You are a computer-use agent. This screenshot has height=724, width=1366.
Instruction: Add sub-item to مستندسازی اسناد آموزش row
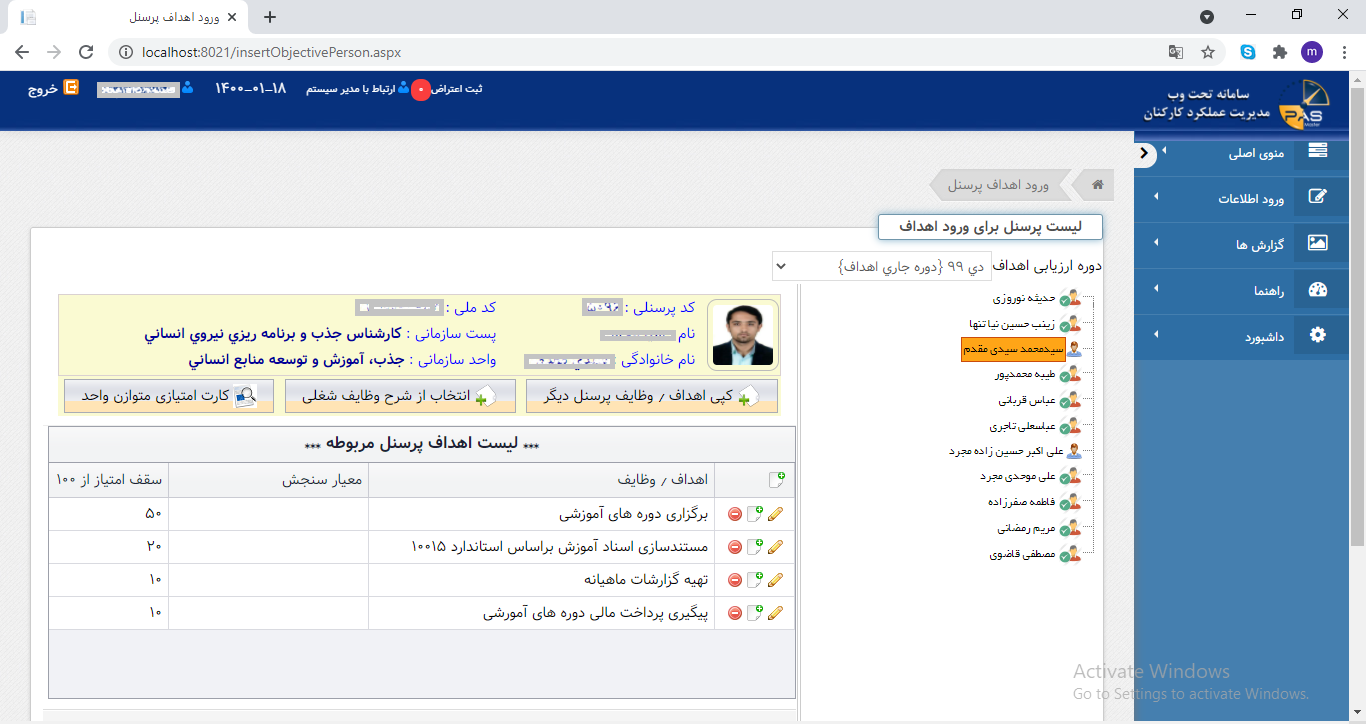(x=755, y=547)
